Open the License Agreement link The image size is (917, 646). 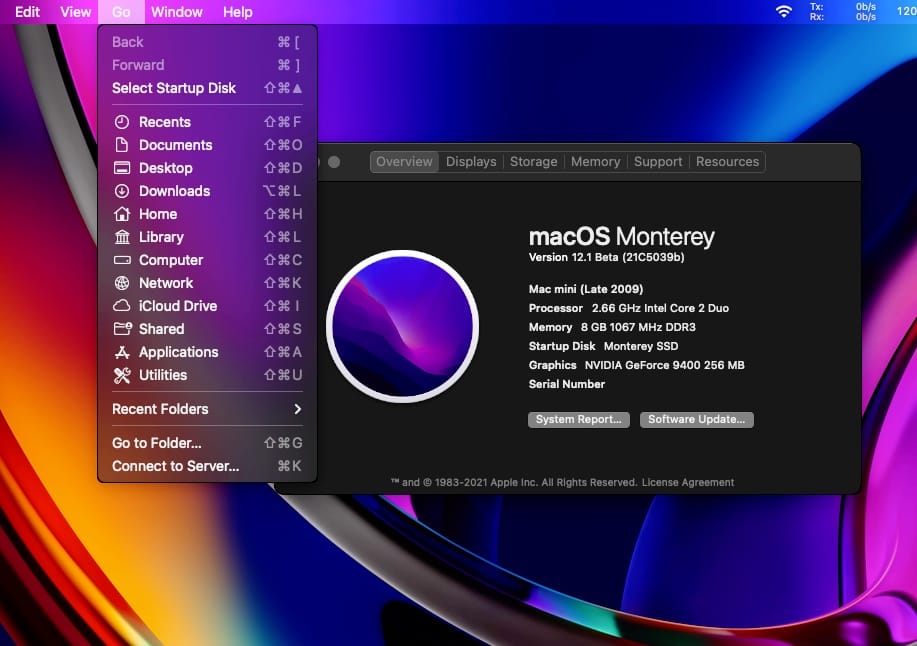(688, 482)
